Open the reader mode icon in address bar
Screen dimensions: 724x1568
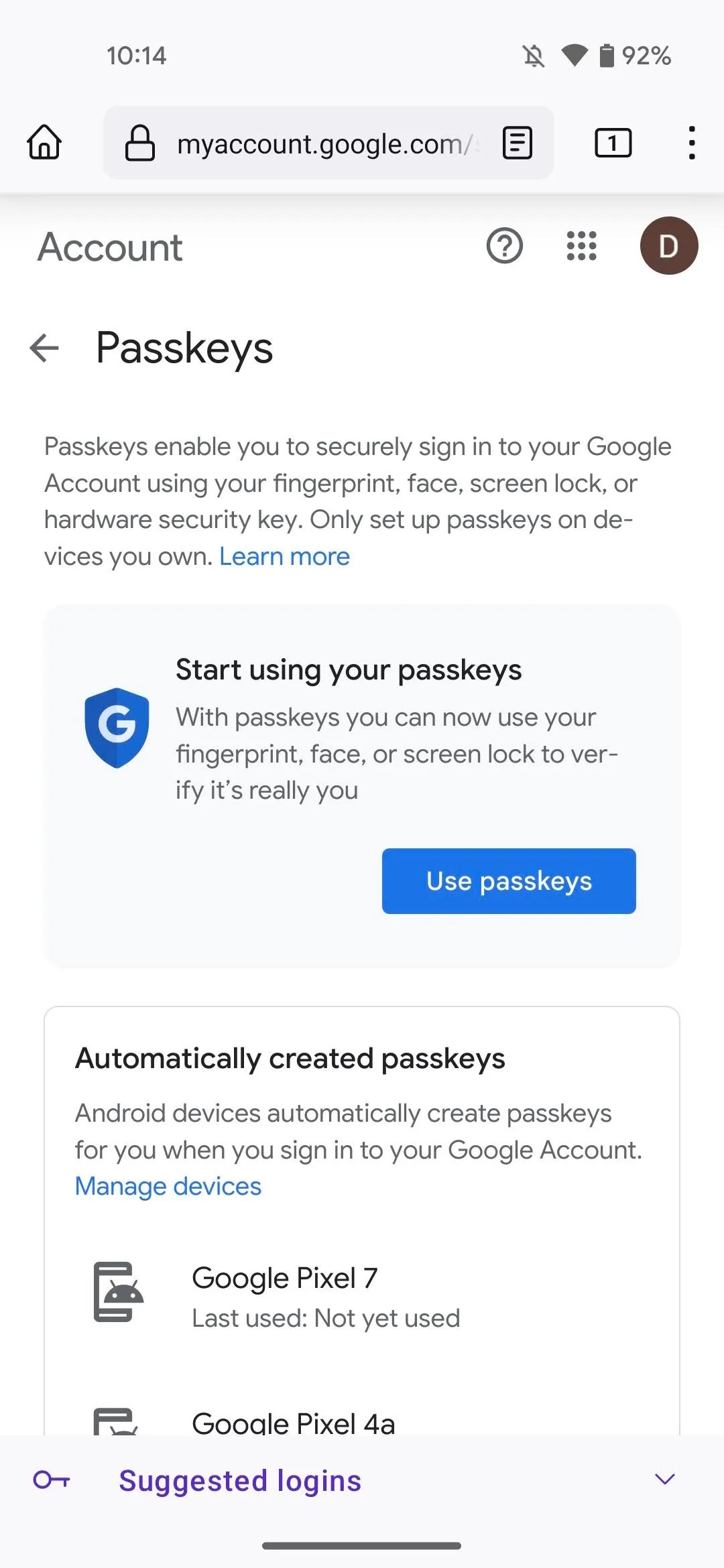coord(516,143)
